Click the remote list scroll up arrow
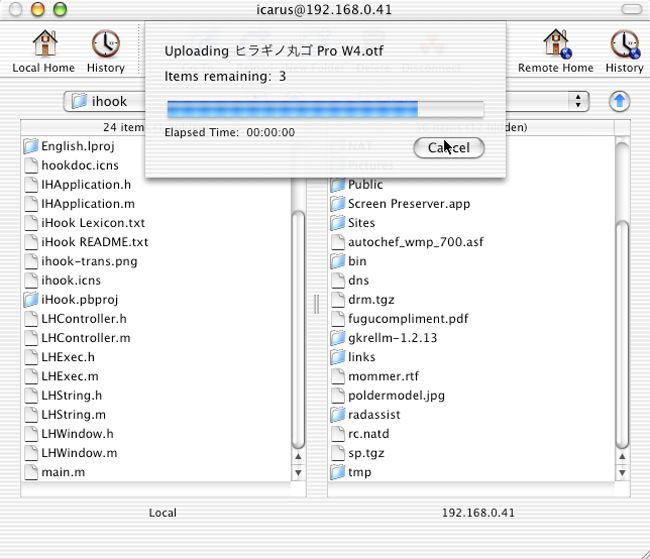Image resolution: width=650 pixels, height=559 pixels. 622,457
